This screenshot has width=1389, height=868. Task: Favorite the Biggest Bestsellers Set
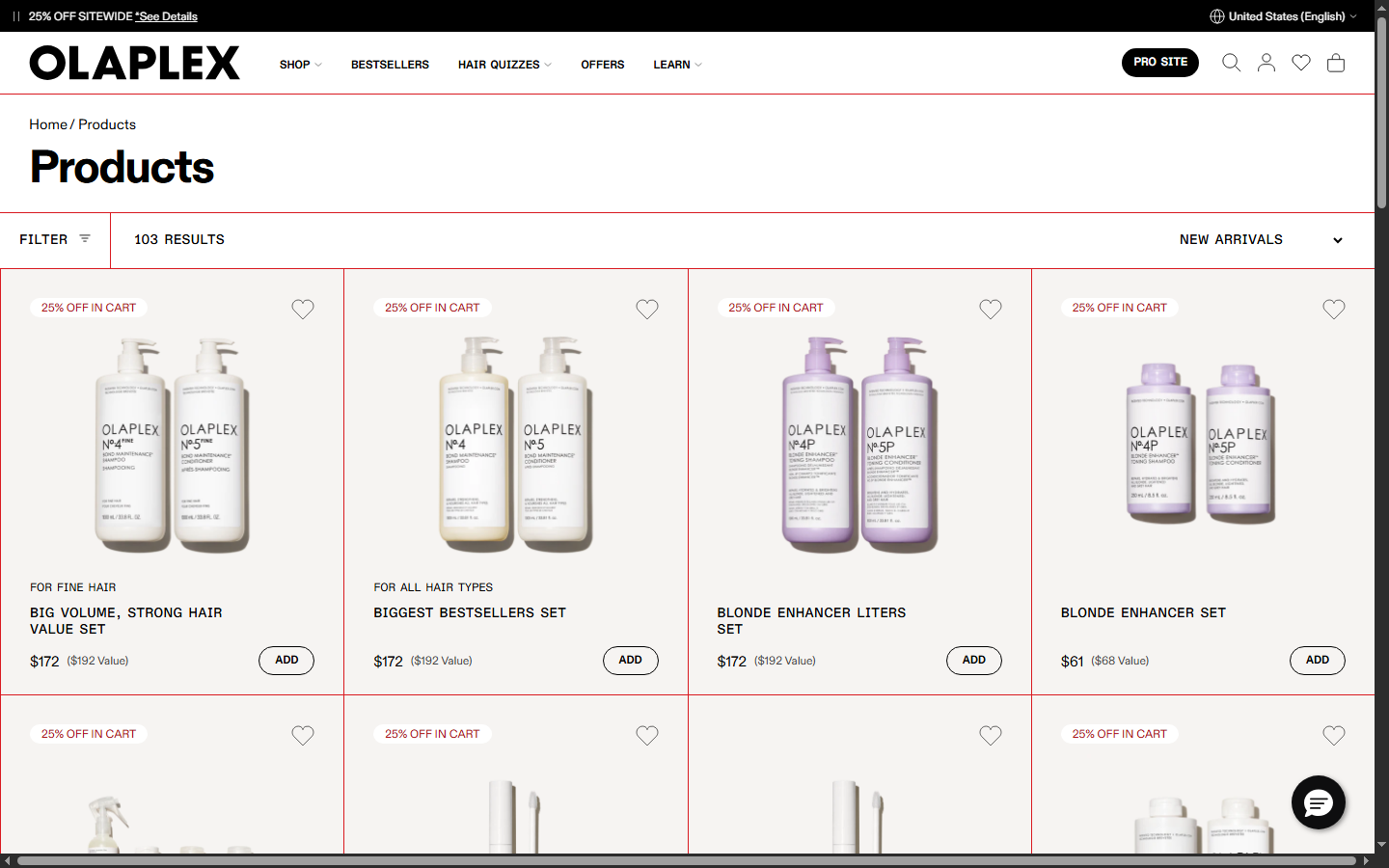tap(647, 309)
